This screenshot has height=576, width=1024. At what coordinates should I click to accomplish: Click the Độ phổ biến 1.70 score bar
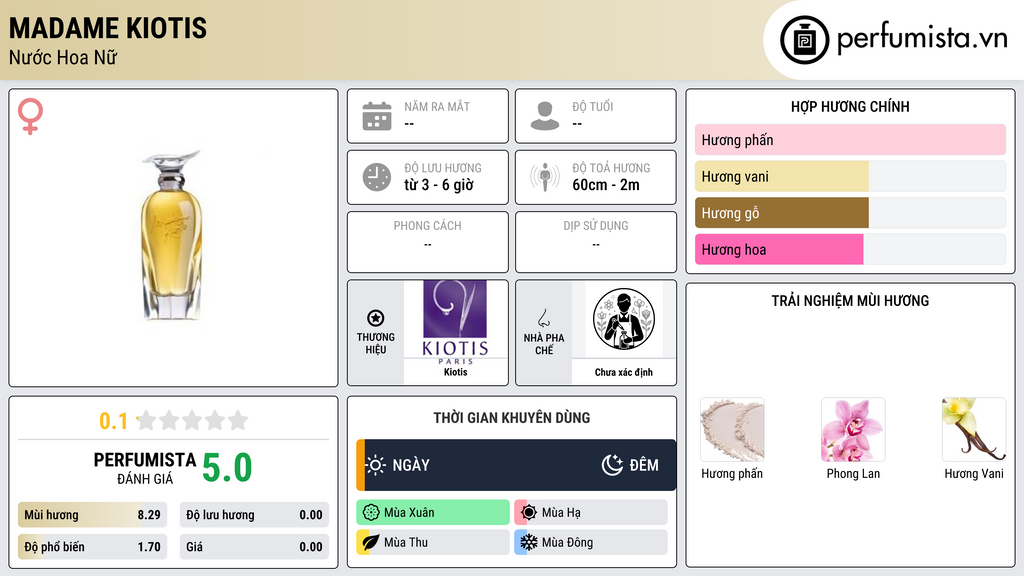tap(92, 547)
